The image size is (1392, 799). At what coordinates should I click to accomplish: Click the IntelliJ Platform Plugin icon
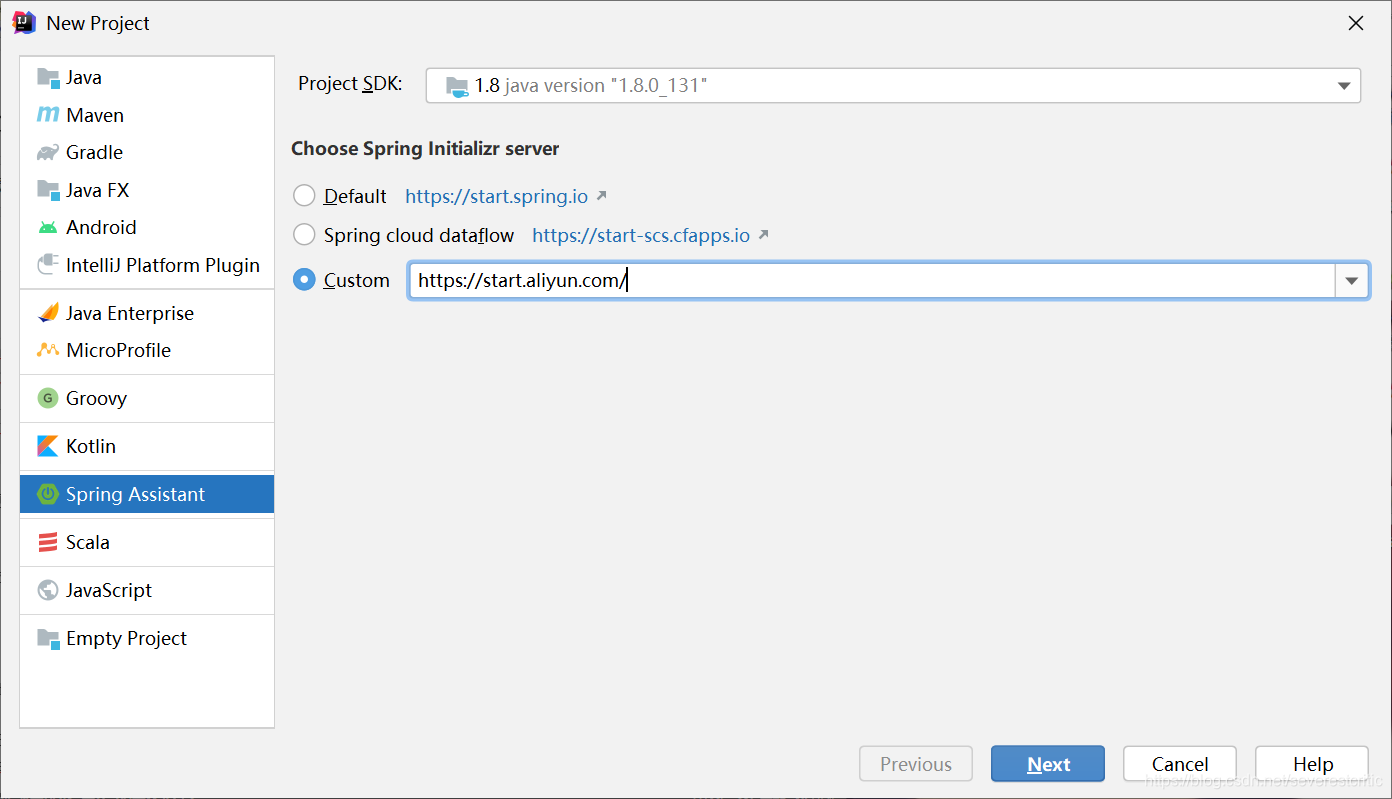48,265
